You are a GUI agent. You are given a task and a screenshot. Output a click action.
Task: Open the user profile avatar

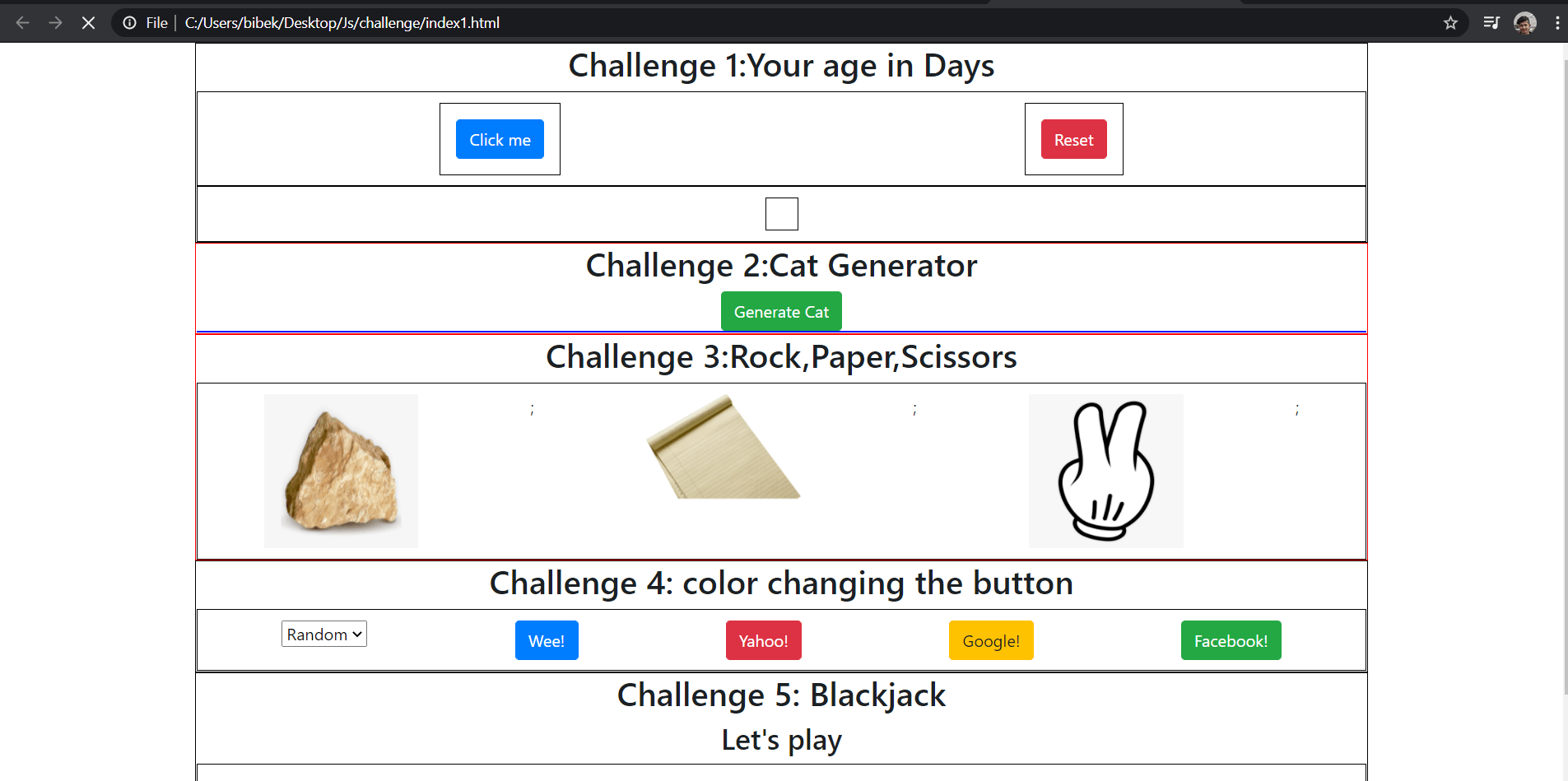click(x=1524, y=23)
